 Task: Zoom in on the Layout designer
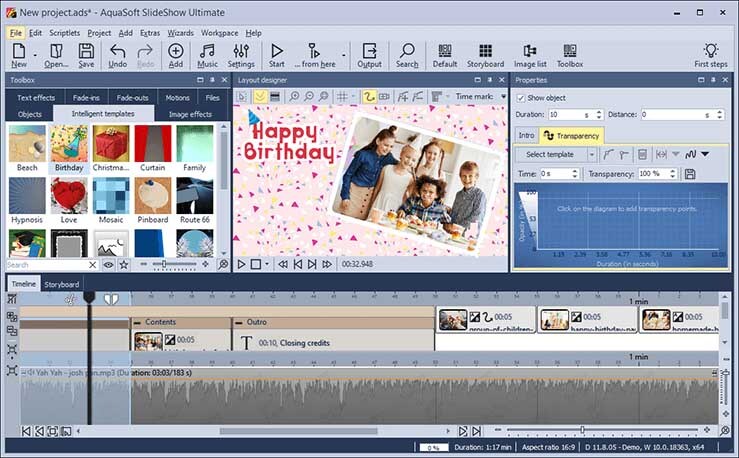(294, 97)
